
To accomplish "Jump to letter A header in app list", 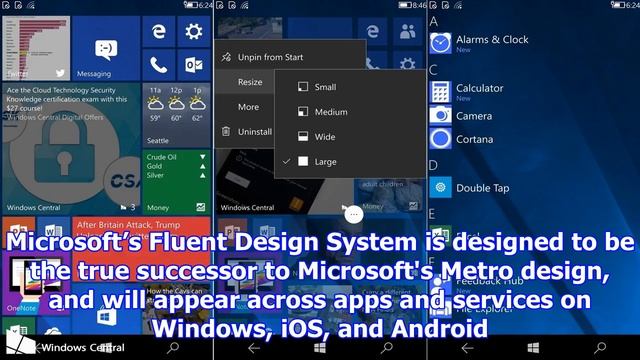I will click(x=433, y=21).
